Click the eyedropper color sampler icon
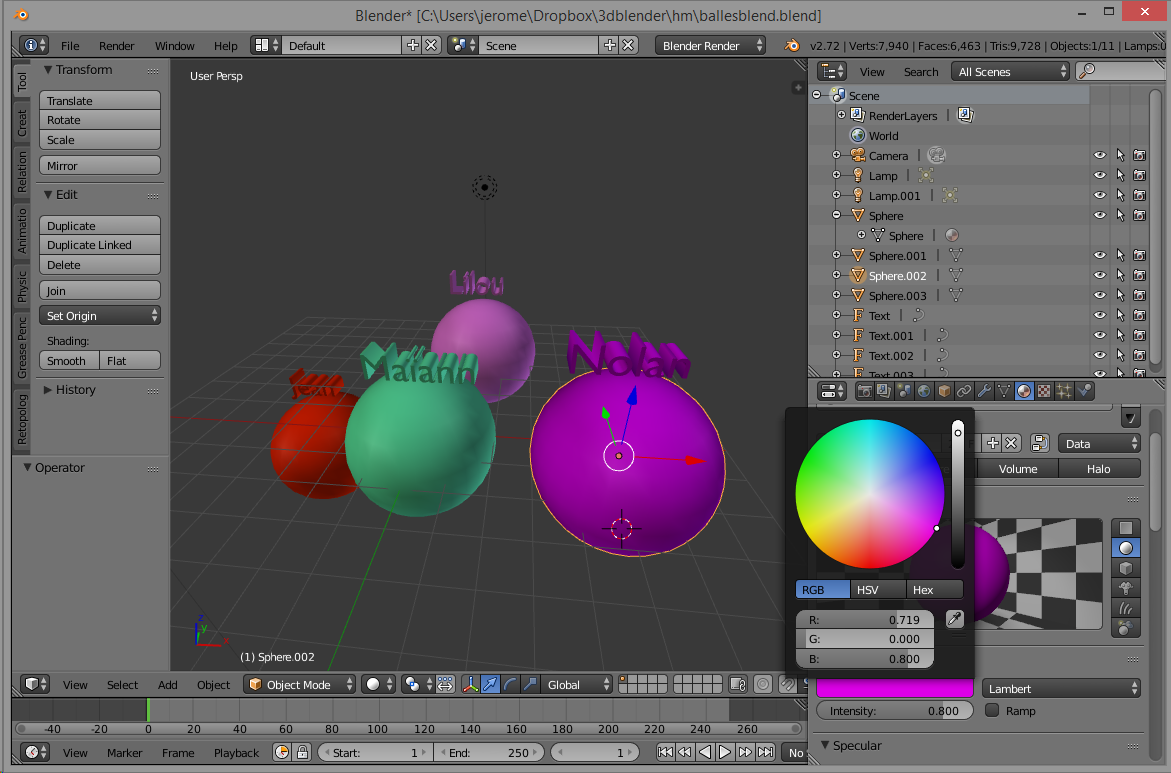 [x=953, y=619]
